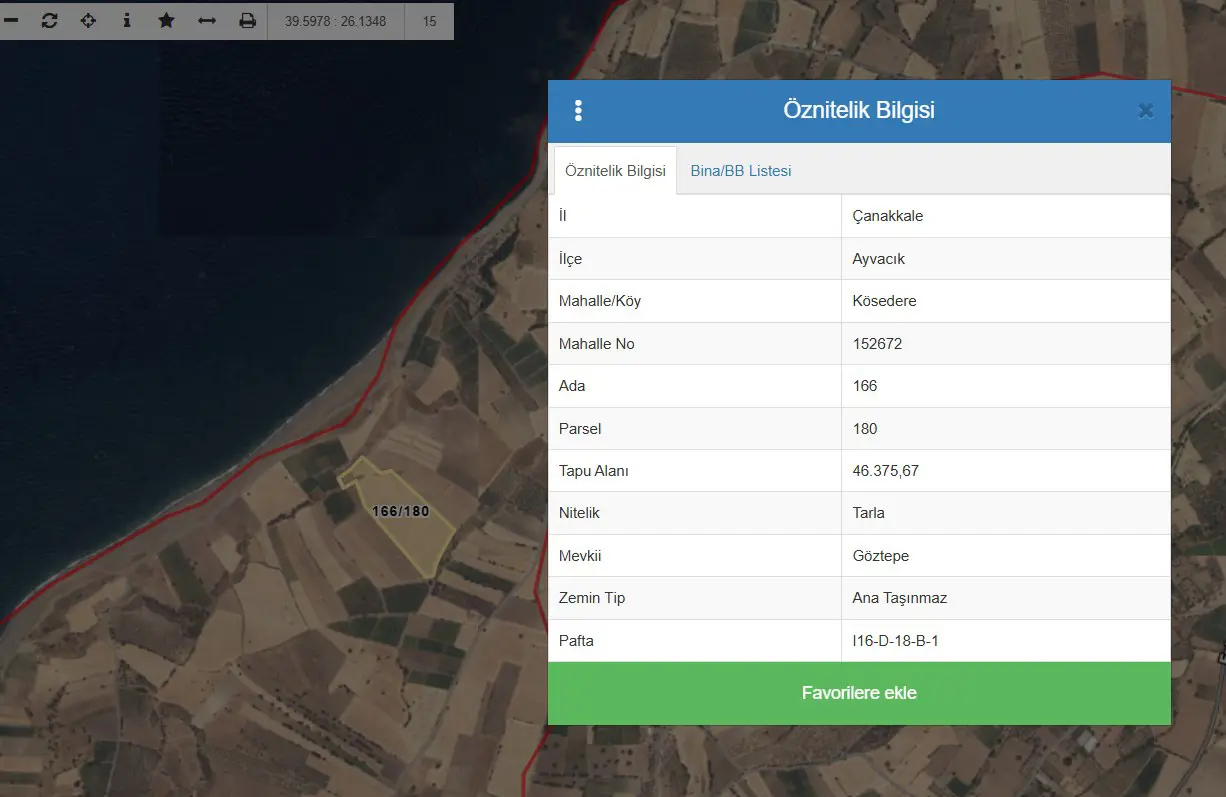
Task: Click the Zemin Tip value Ana Taşınmaz
Action: coord(900,598)
